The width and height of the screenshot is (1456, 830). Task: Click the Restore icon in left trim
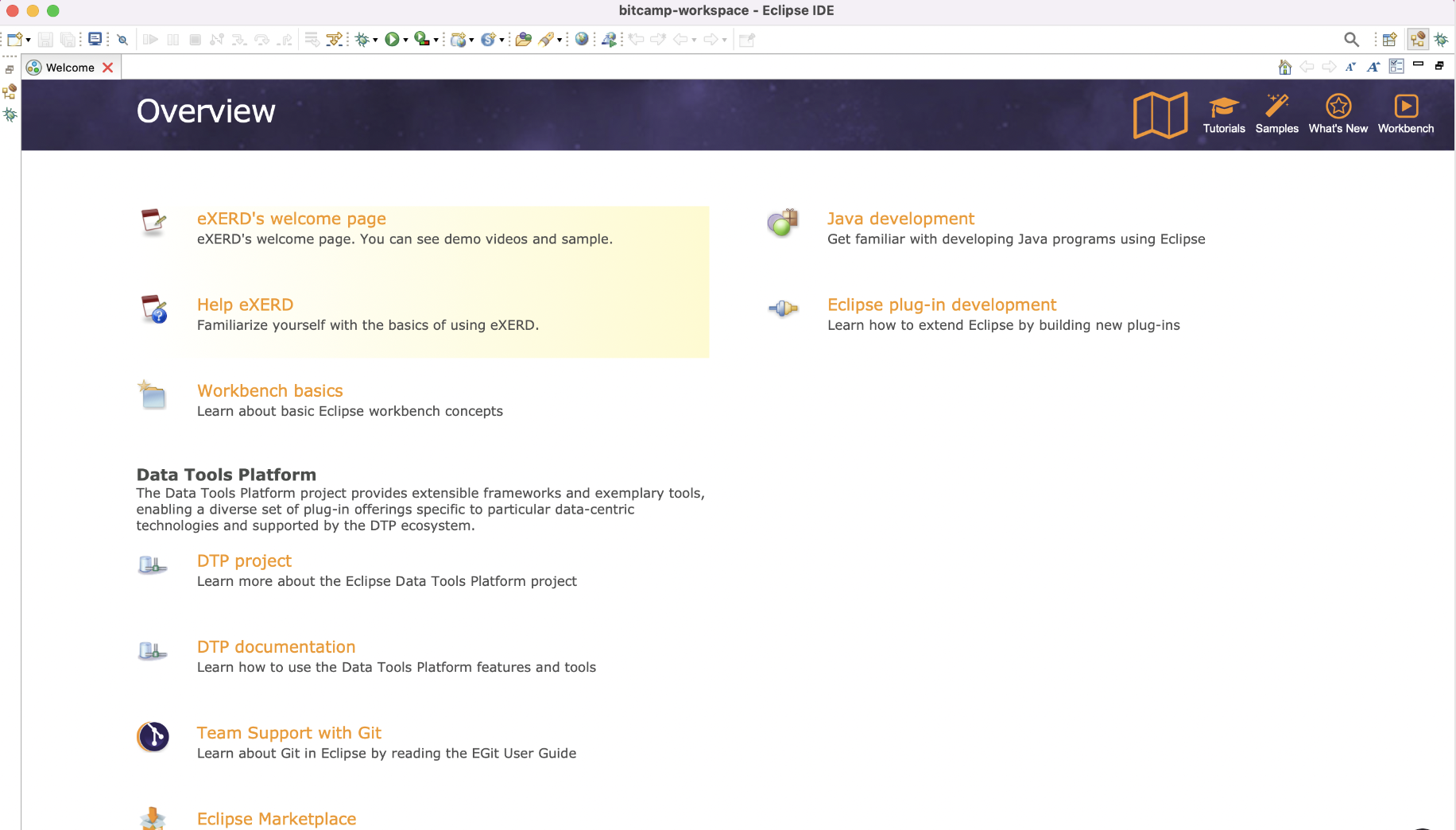coord(10,70)
